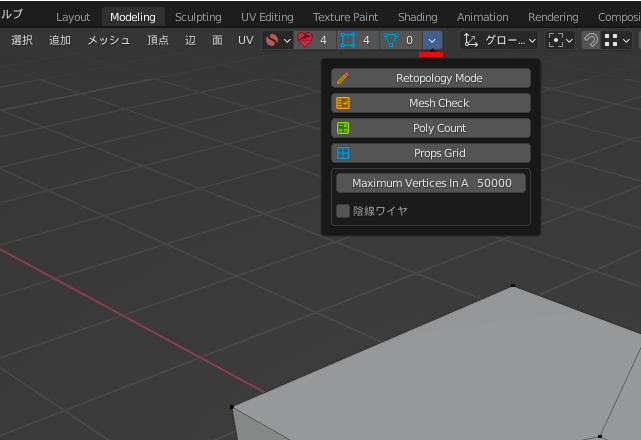Click the pencil icon on Retopology Mode

343,78
